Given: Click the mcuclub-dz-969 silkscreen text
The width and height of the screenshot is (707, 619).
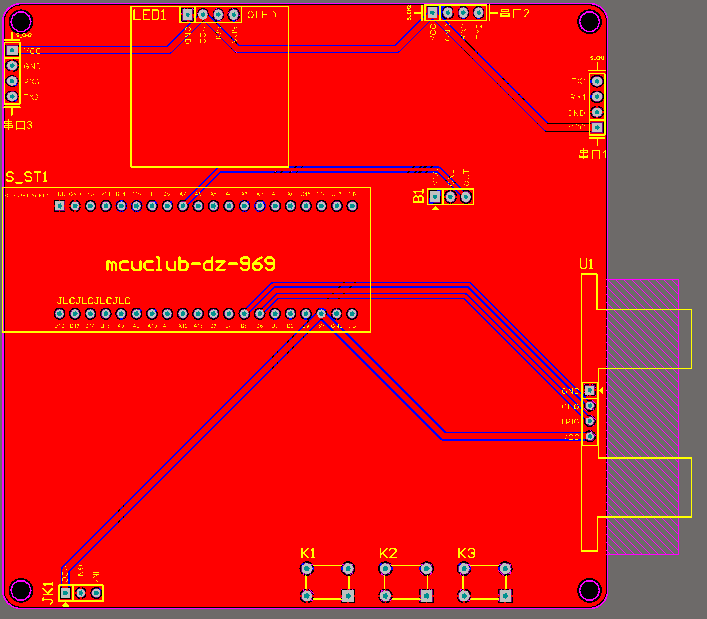Looking at the screenshot, I should tap(190, 264).
